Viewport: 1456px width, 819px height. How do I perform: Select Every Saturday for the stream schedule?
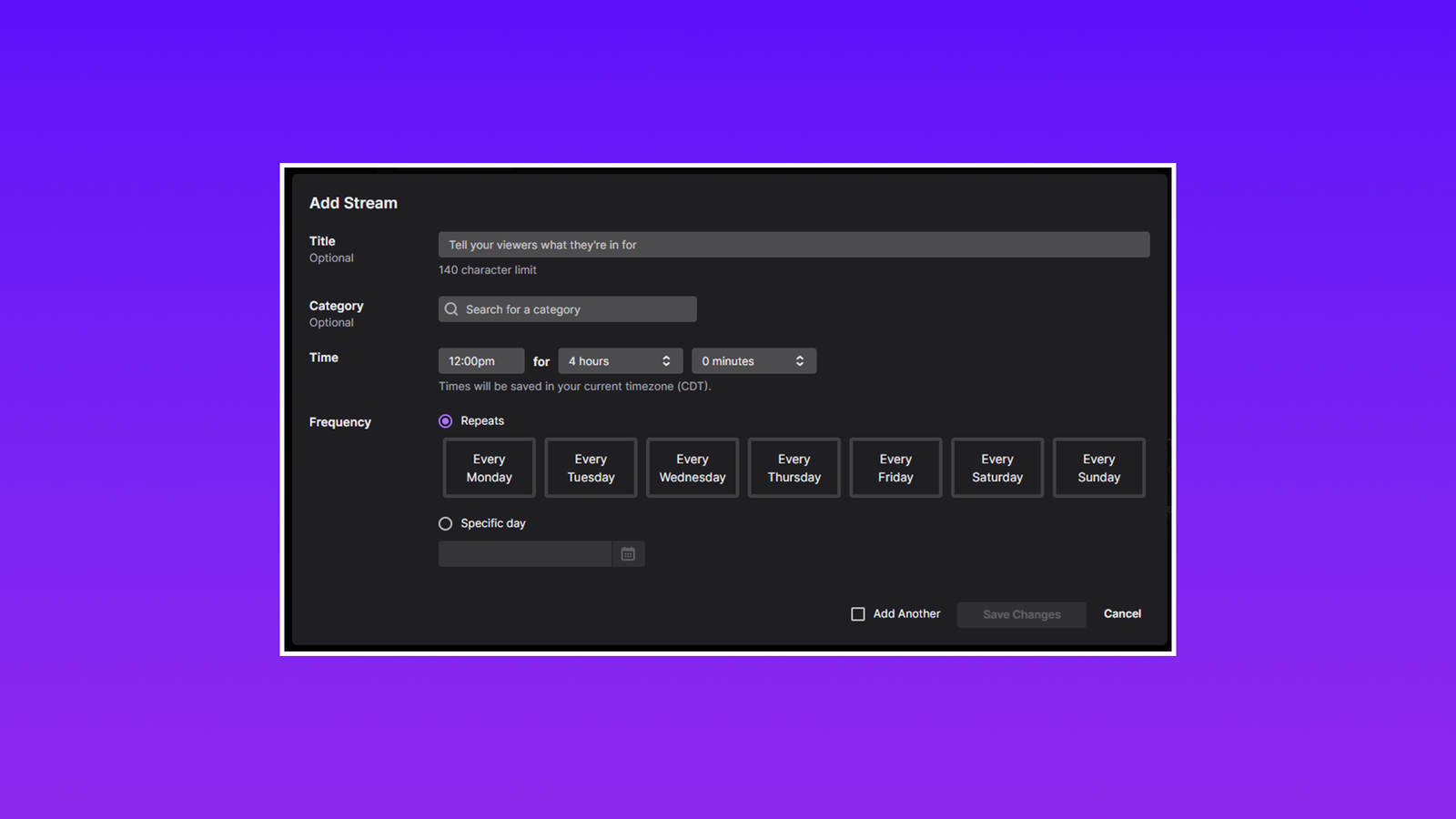click(x=996, y=468)
